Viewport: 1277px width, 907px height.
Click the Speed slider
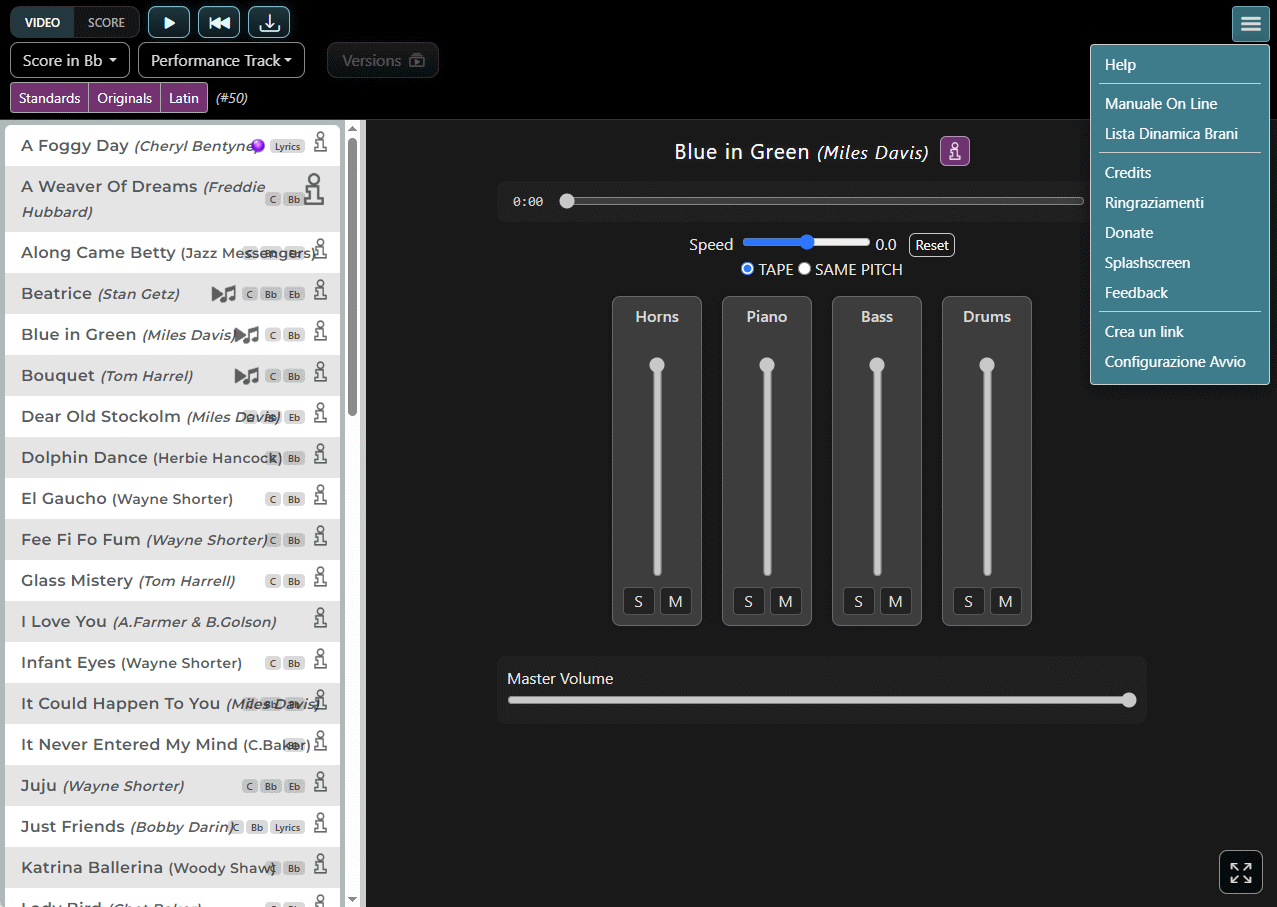tap(806, 242)
